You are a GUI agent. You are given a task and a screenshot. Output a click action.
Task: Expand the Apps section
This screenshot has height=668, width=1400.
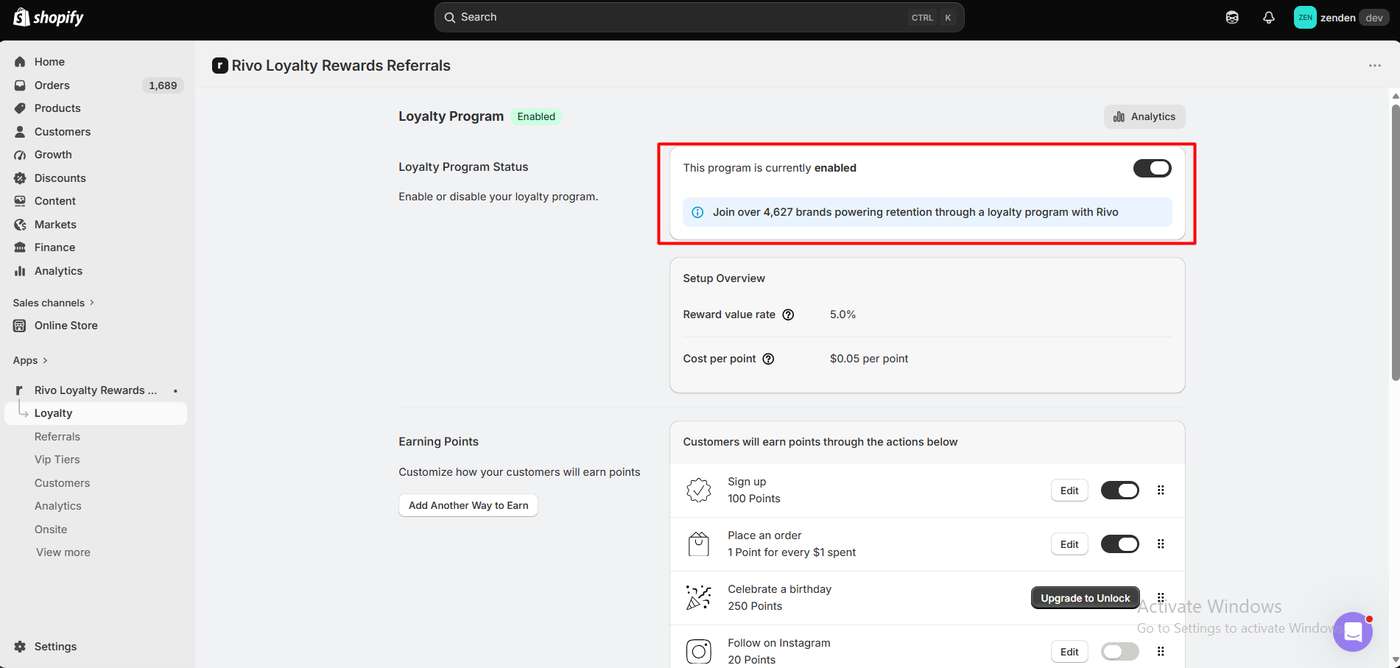pyautogui.click(x=31, y=361)
